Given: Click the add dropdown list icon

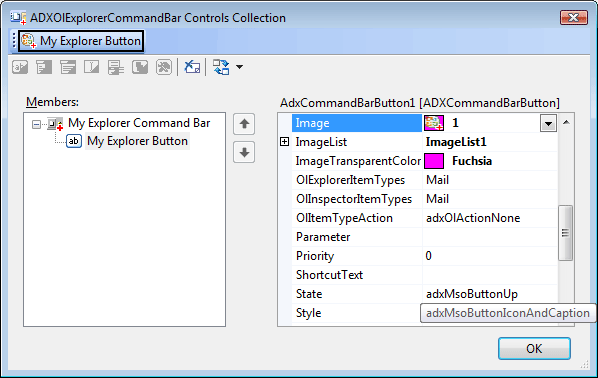Looking at the screenshot, I should (x=68, y=68).
